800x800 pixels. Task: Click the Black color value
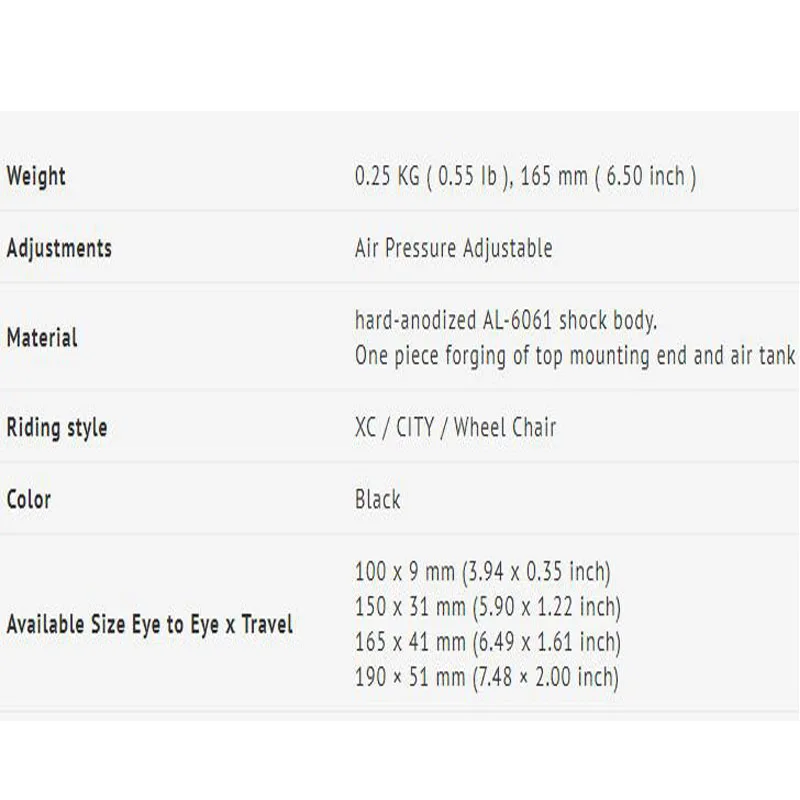377,499
